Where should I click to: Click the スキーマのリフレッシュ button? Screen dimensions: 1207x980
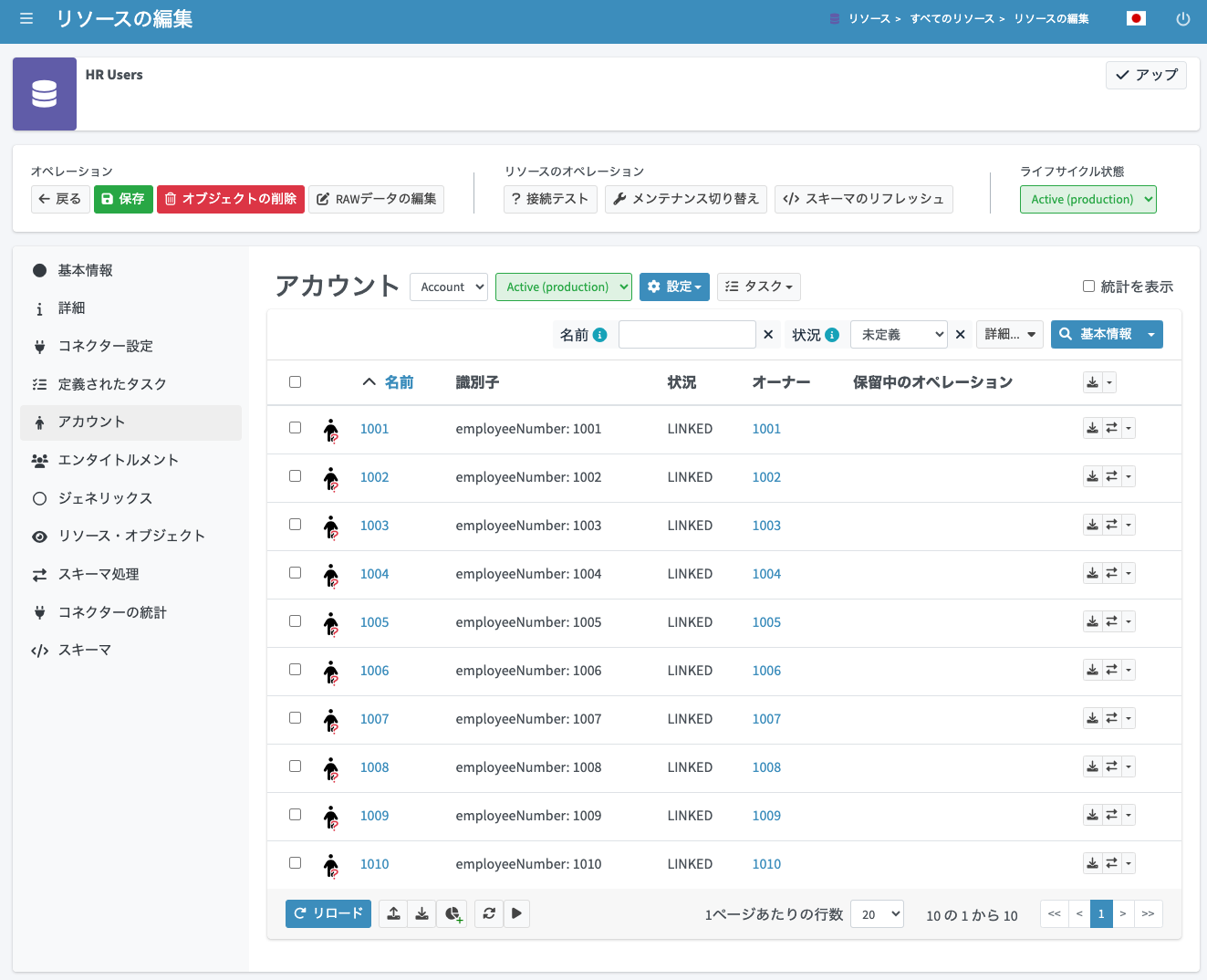[864, 199]
